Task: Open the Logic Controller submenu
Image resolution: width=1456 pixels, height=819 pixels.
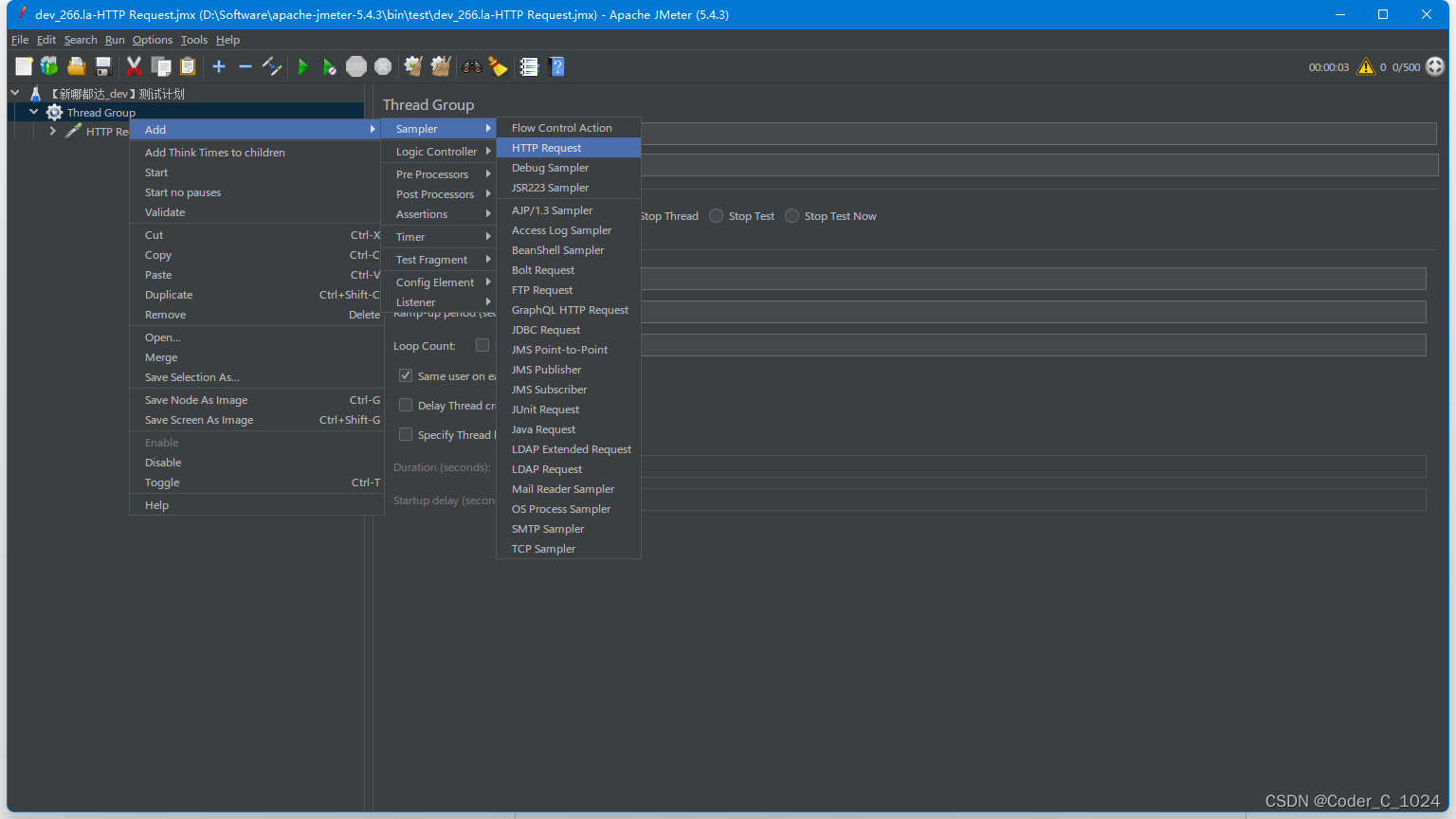Action: (x=440, y=152)
